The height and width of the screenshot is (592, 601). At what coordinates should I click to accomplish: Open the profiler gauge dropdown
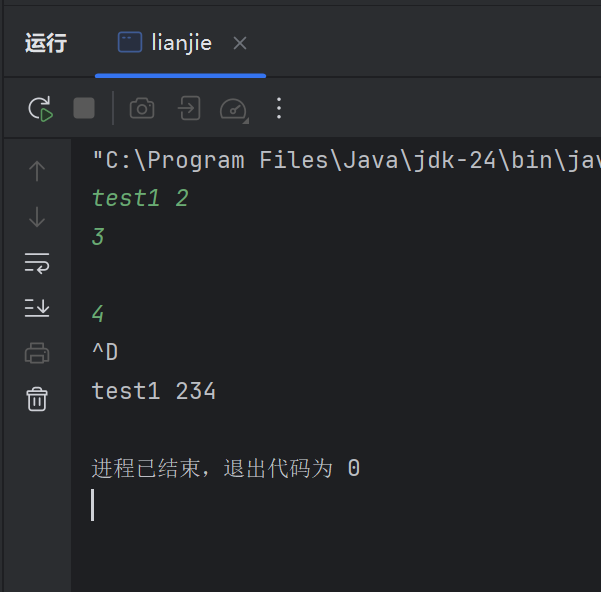233,108
